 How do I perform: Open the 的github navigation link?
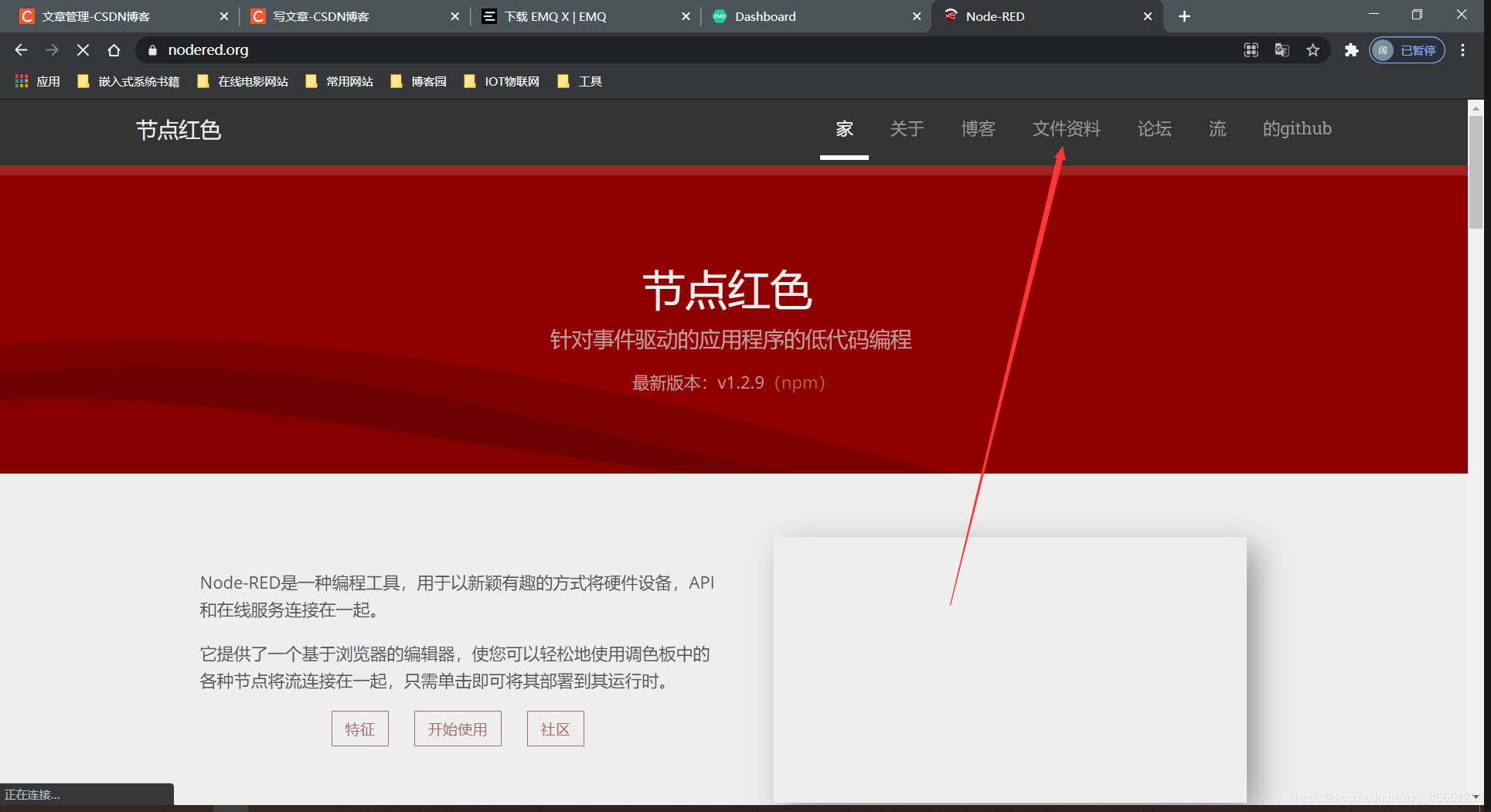[x=1297, y=129]
